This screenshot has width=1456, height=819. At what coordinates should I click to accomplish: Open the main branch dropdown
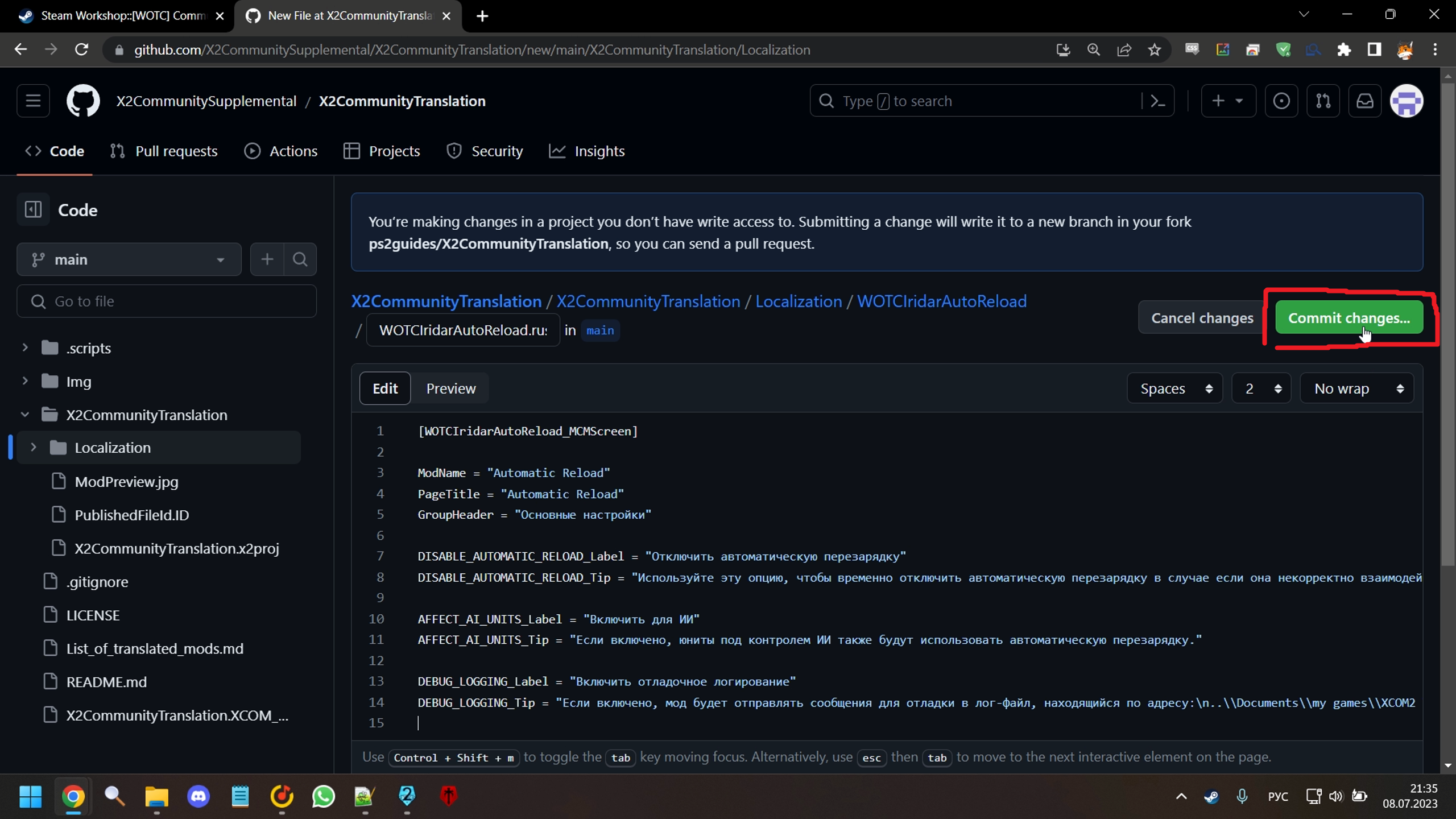(x=129, y=259)
